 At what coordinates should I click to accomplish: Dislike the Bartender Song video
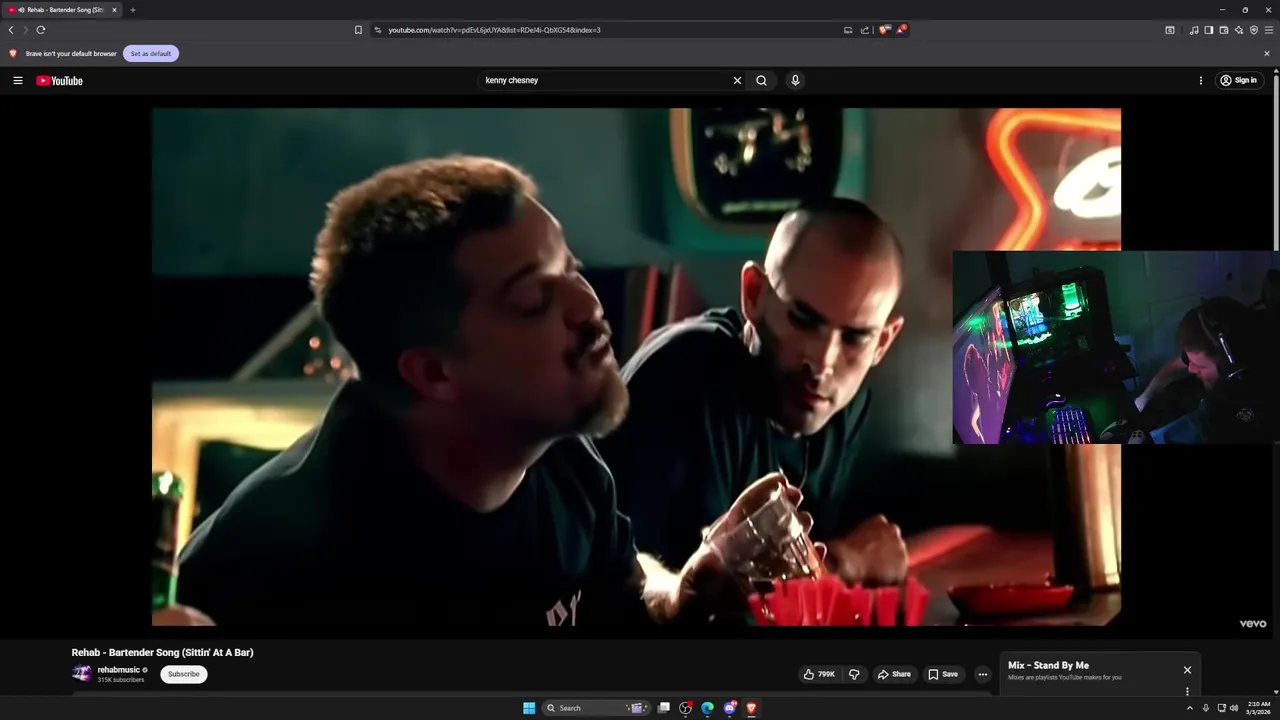click(854, 674)
